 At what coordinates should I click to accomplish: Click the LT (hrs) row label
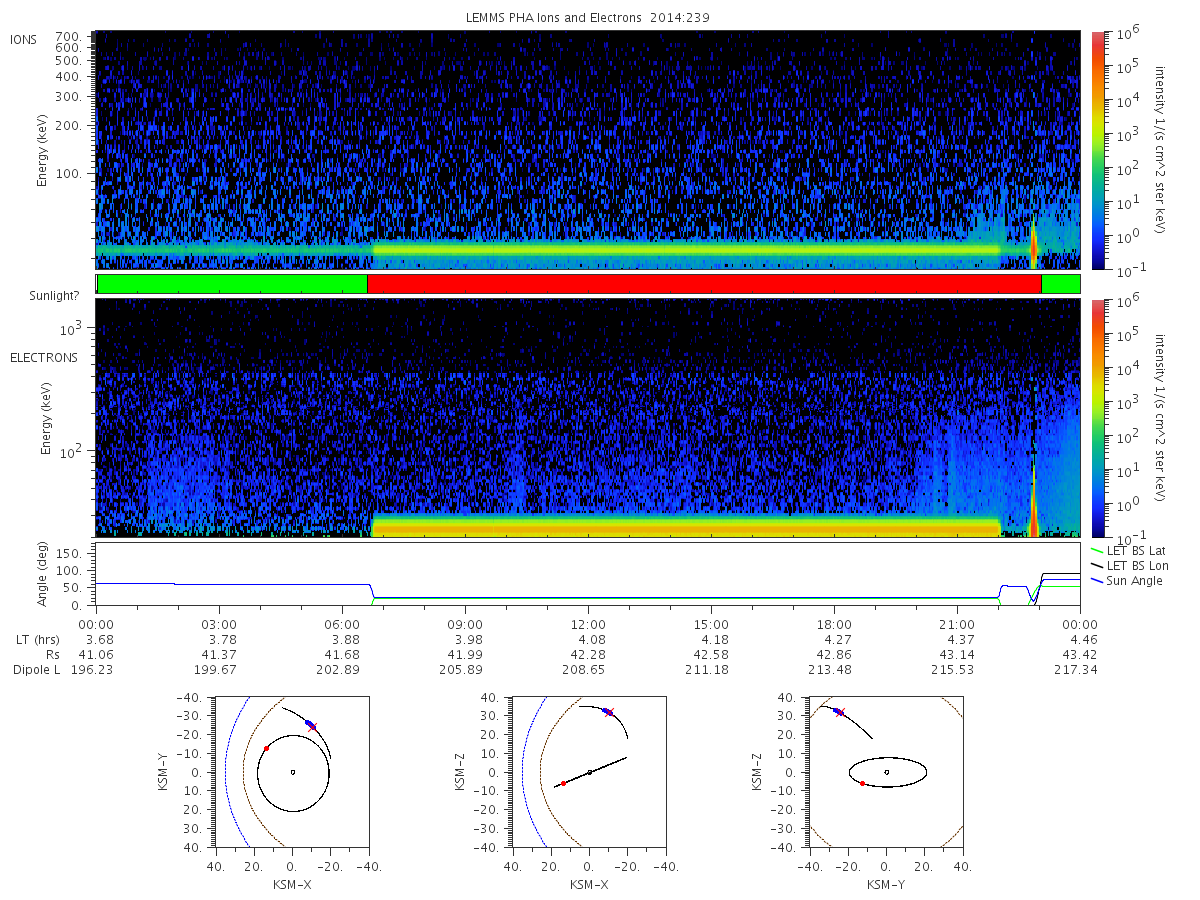coord(39,640)
